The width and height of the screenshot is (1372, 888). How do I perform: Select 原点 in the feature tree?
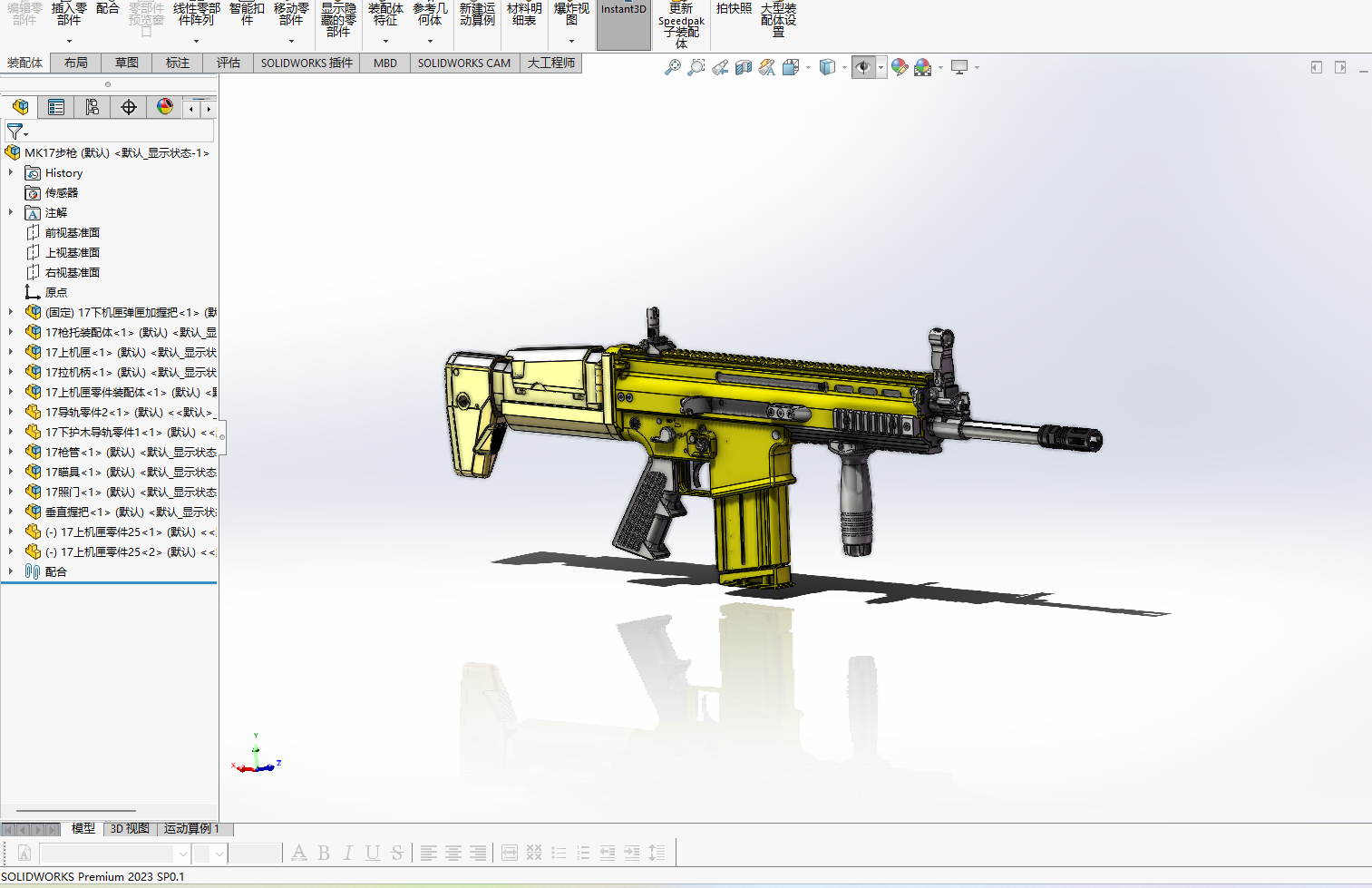[56, 292]
